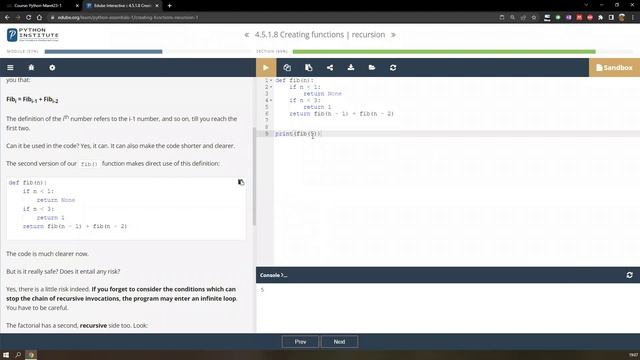Click the Next button
This screenshot has height=360, width=640.
[x=339, y=342]
